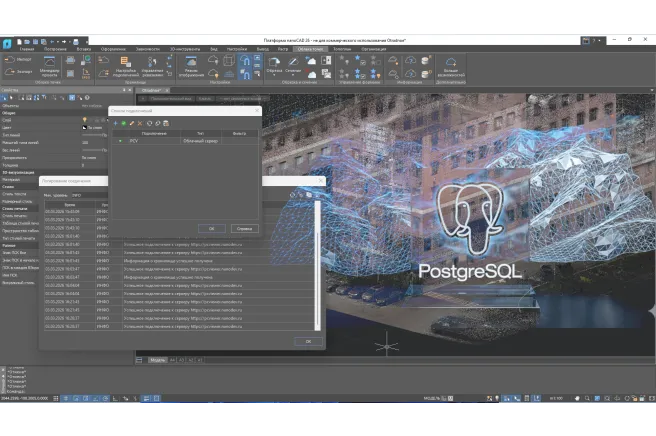This screenshot has height=436, width=656.
Task: Close the Список подключений dialog
Action: click(257, 111)
